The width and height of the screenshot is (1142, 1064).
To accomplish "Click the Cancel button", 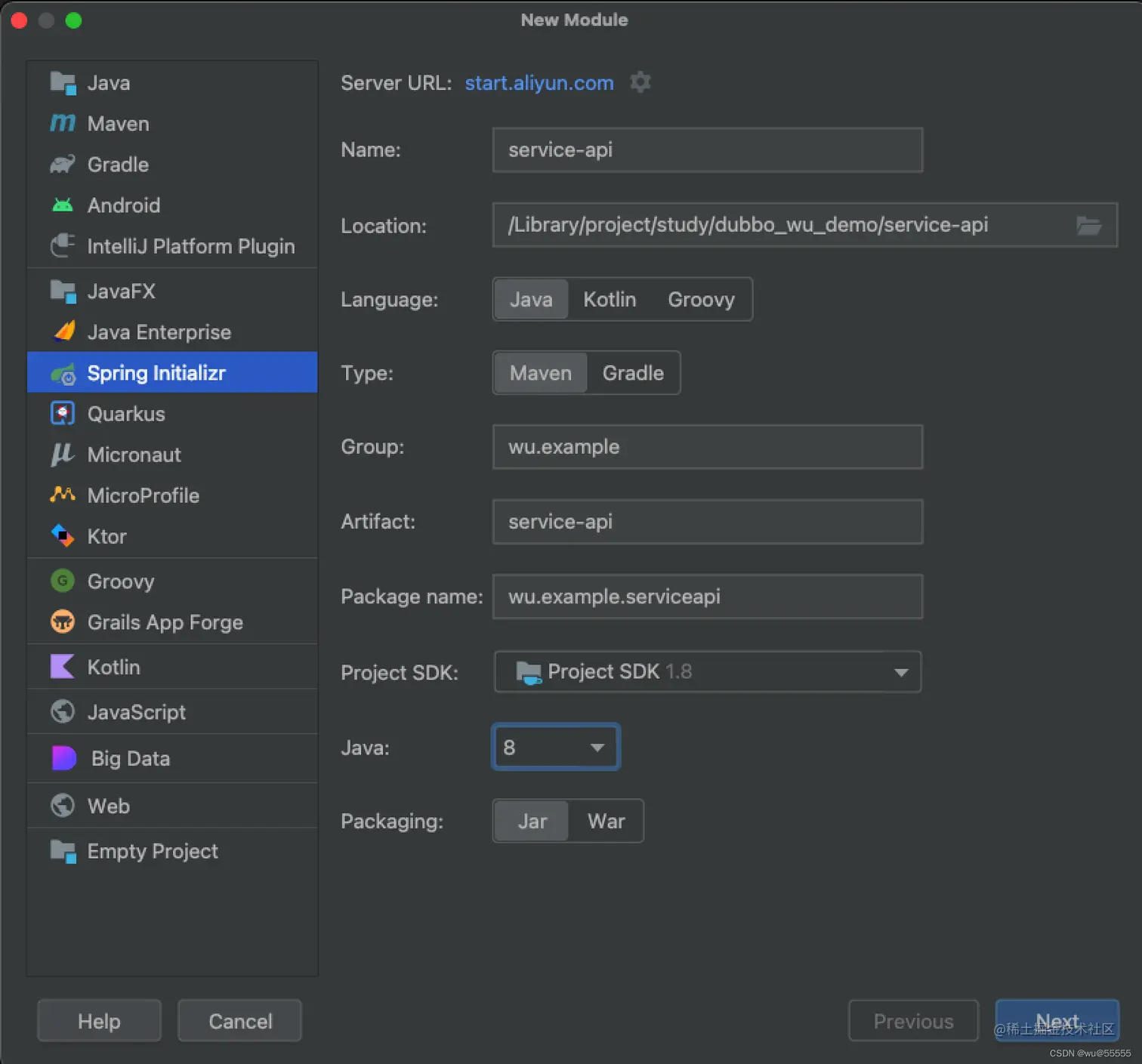I will tap(240, 1021).
